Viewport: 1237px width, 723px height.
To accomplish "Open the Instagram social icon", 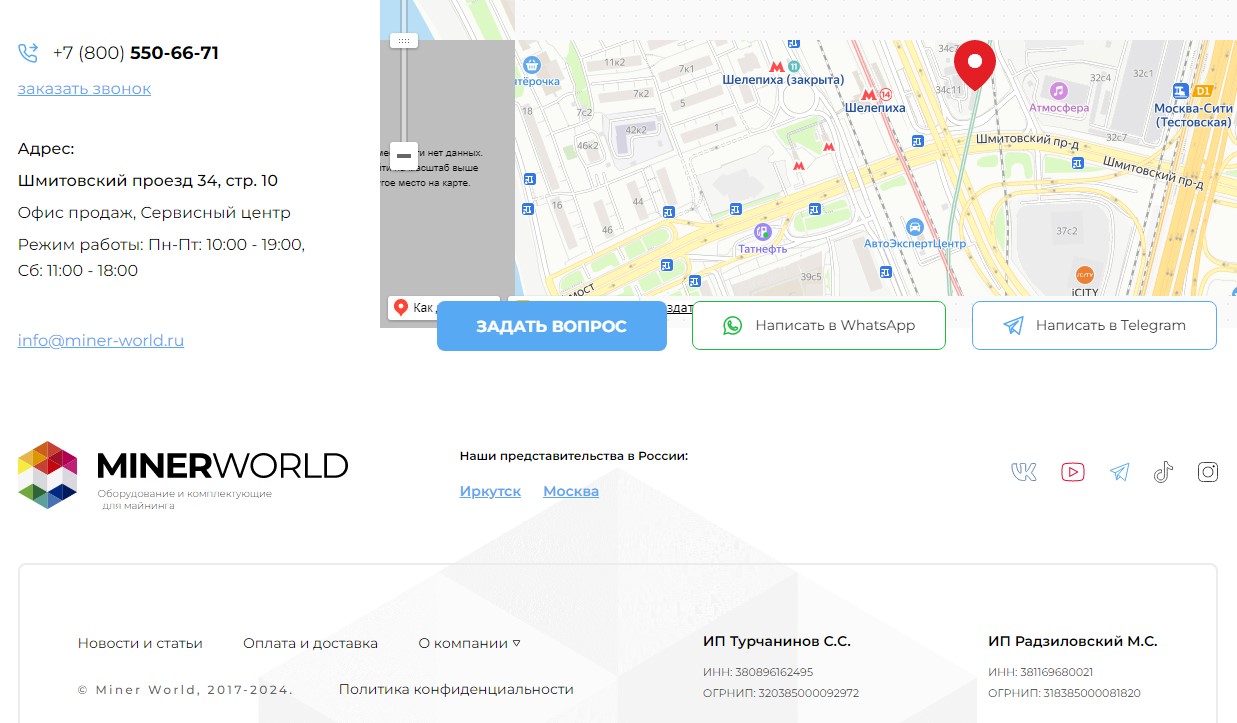I will tap(1208, 472).
